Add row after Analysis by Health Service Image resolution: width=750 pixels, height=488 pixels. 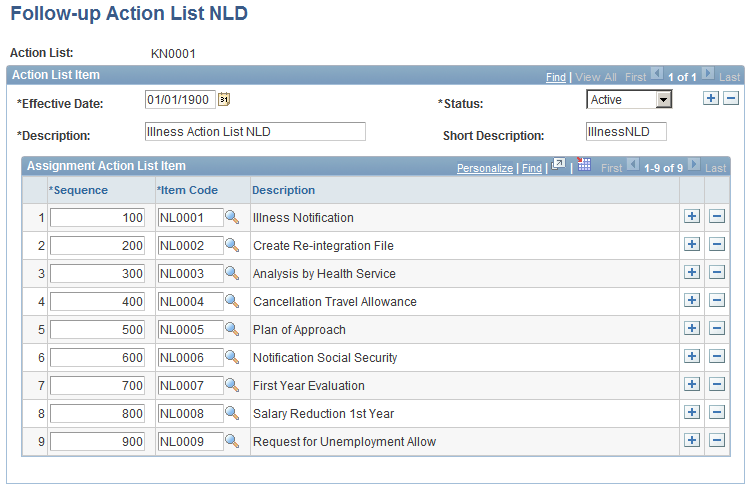pos(692,272)
